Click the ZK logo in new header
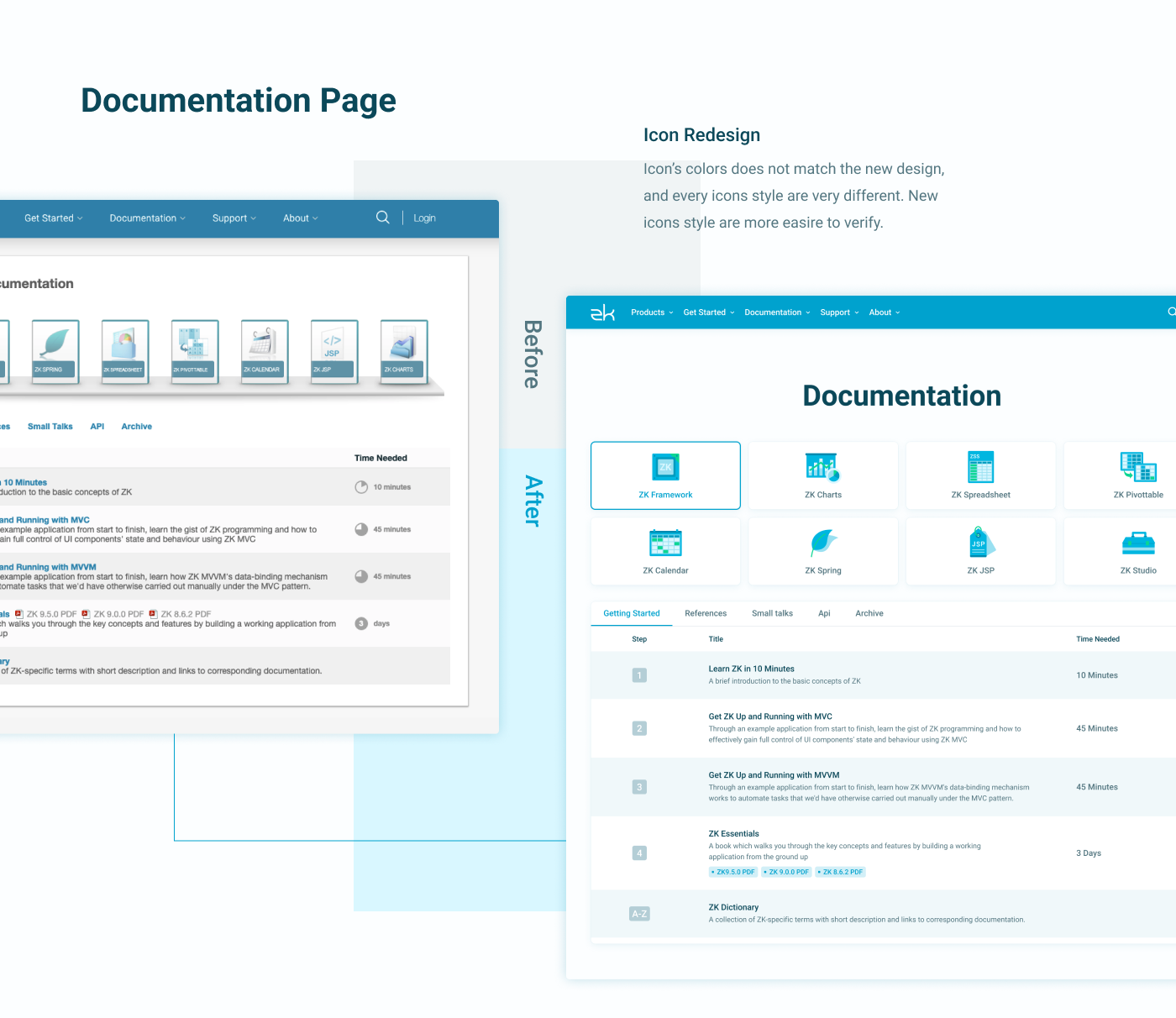 [x=602, y=312]
